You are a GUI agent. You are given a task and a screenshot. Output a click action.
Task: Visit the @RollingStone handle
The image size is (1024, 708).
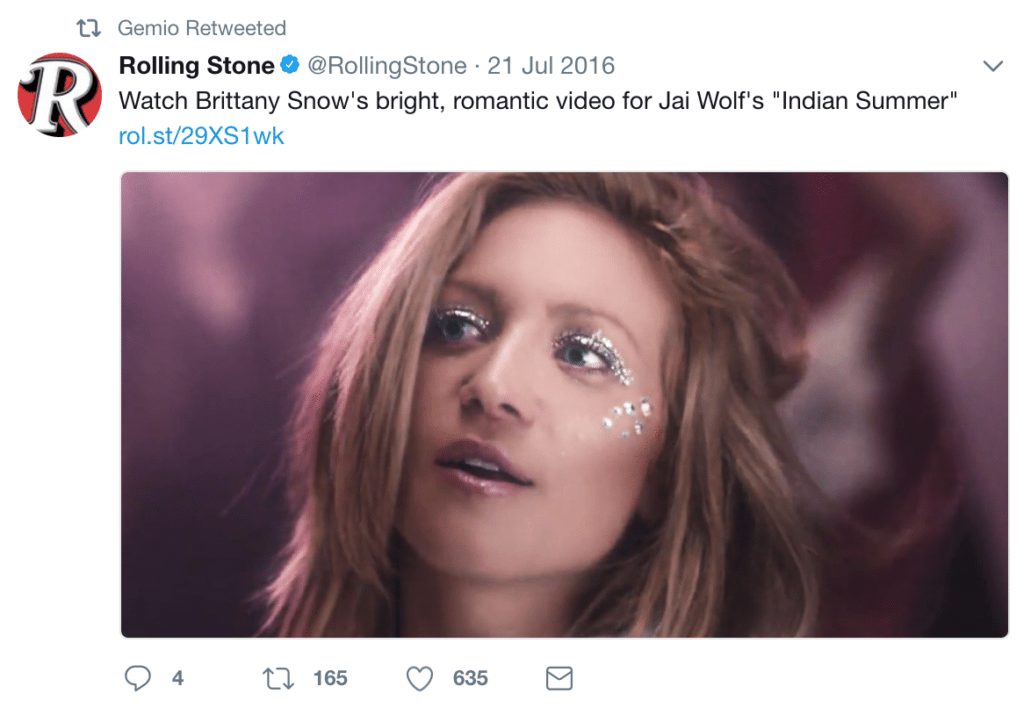click(387, 65)
